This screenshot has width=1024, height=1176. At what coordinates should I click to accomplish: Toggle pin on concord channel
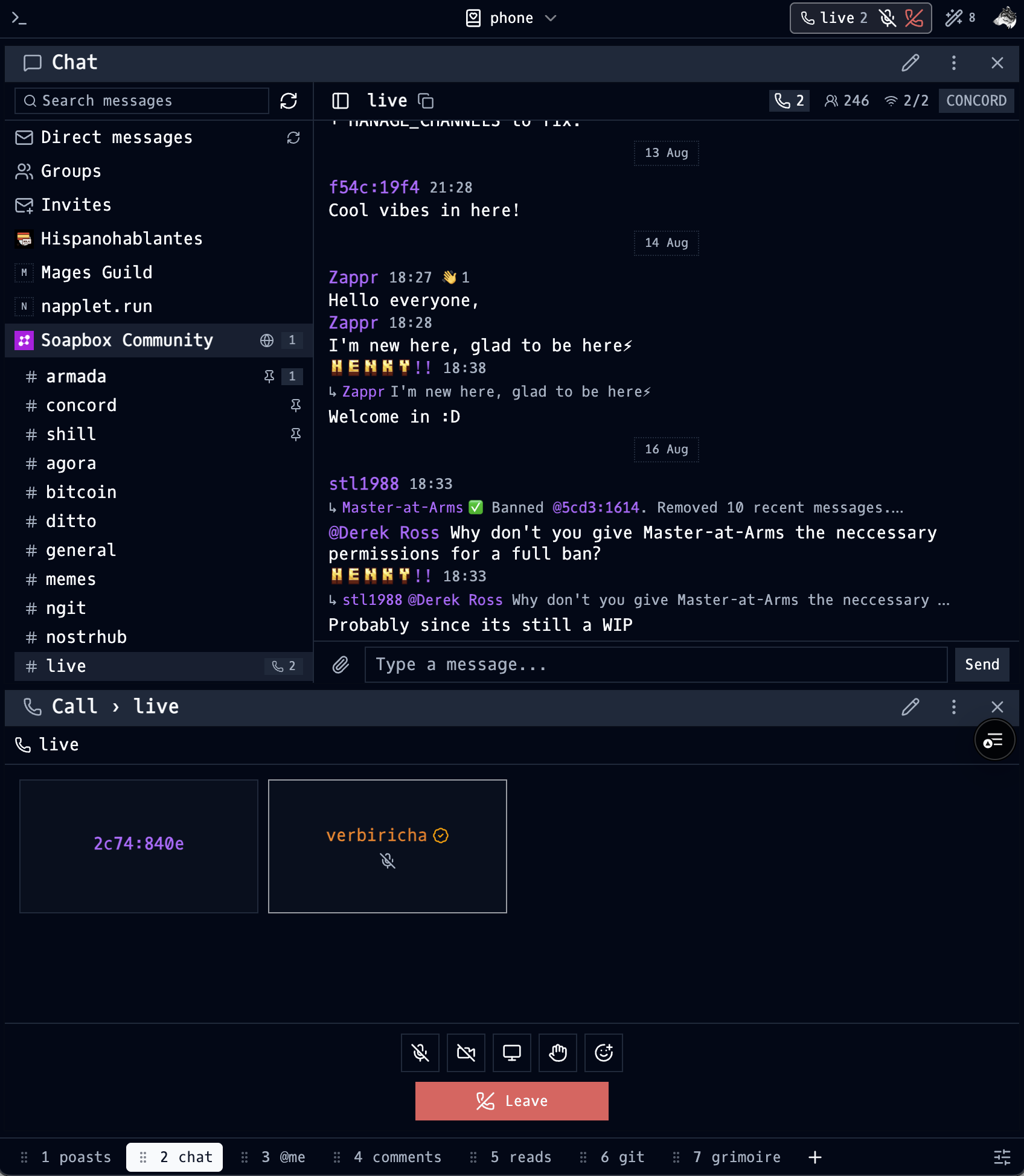pyautogui.click(x=296, y=406)
